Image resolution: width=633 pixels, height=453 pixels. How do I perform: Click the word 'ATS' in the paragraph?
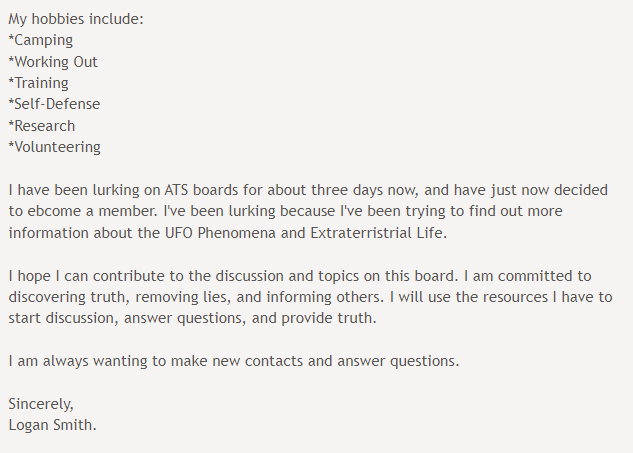[x=176, y=190]
